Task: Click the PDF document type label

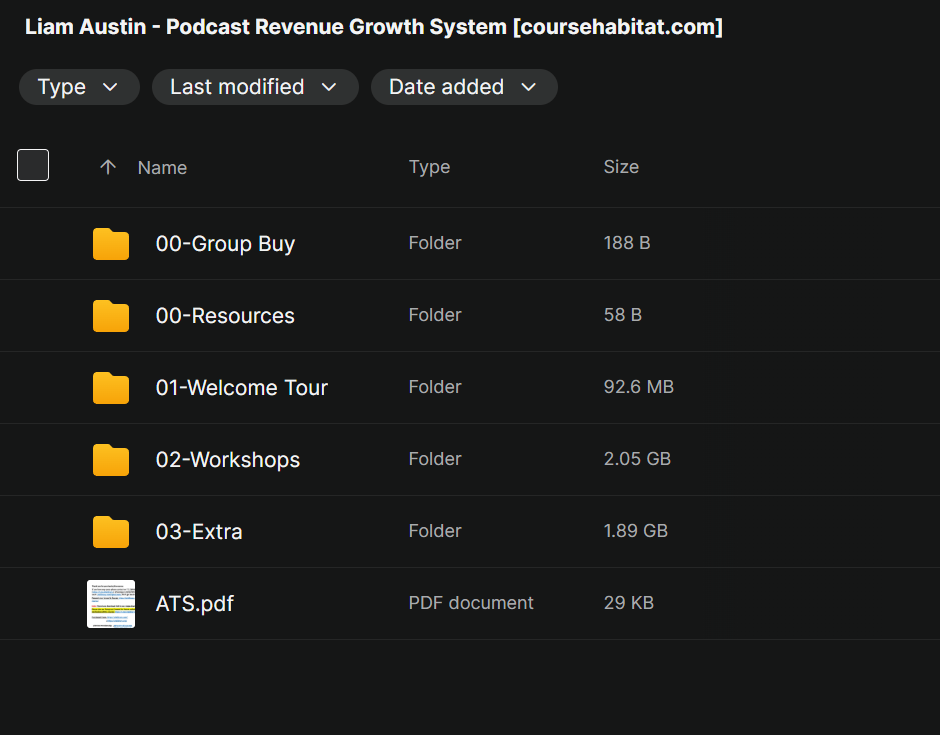Action: [x=471, y=603]
